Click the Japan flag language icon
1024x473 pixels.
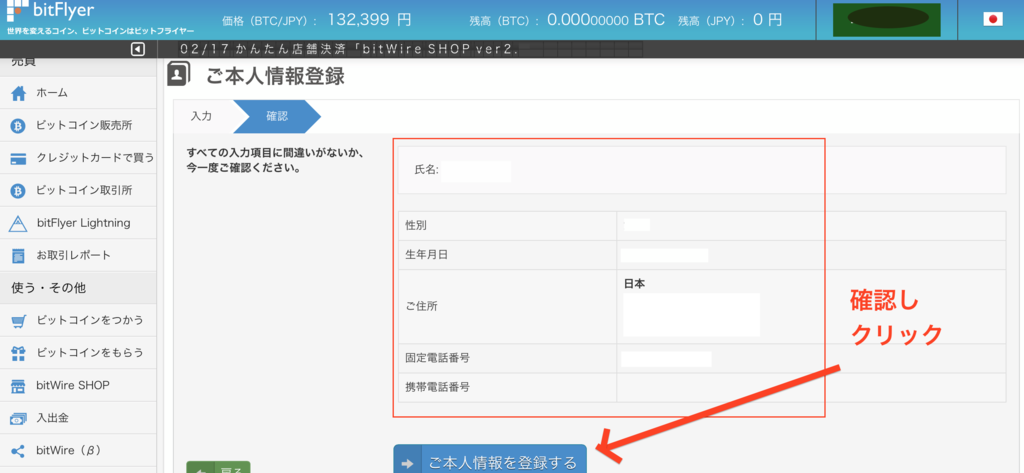(x=993, y=19)
